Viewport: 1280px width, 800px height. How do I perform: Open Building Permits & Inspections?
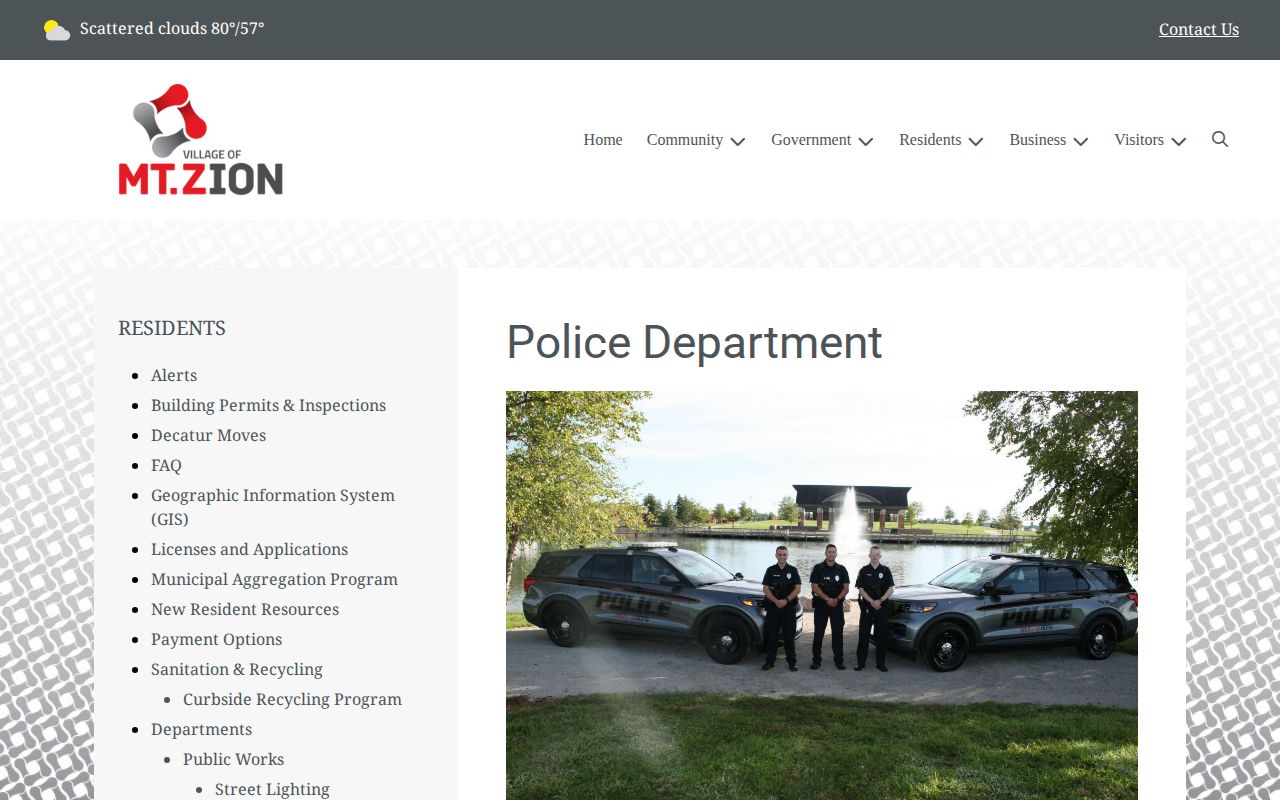pos(268,405)
